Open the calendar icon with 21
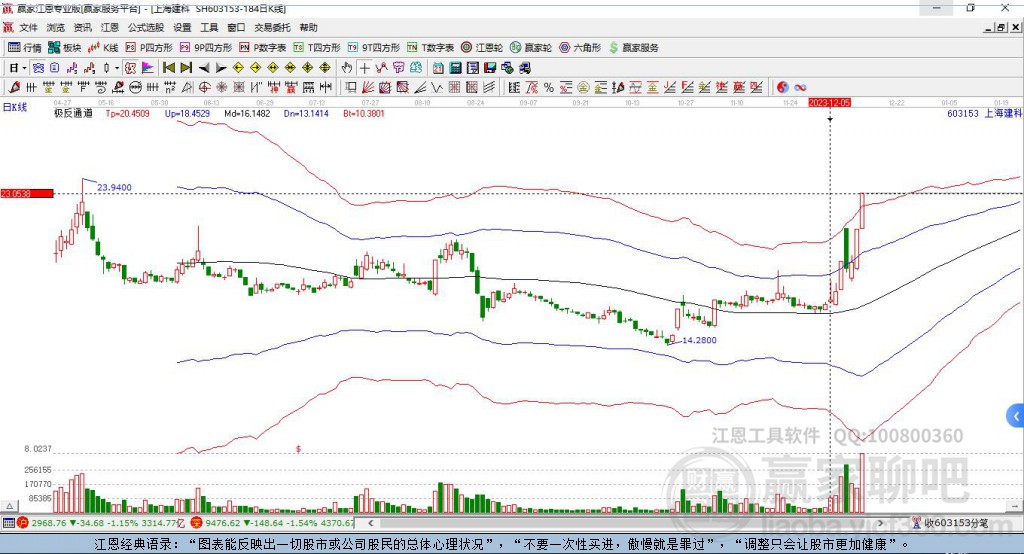The width and height of the screenshot is (1024, 554). tap(438, 68)
